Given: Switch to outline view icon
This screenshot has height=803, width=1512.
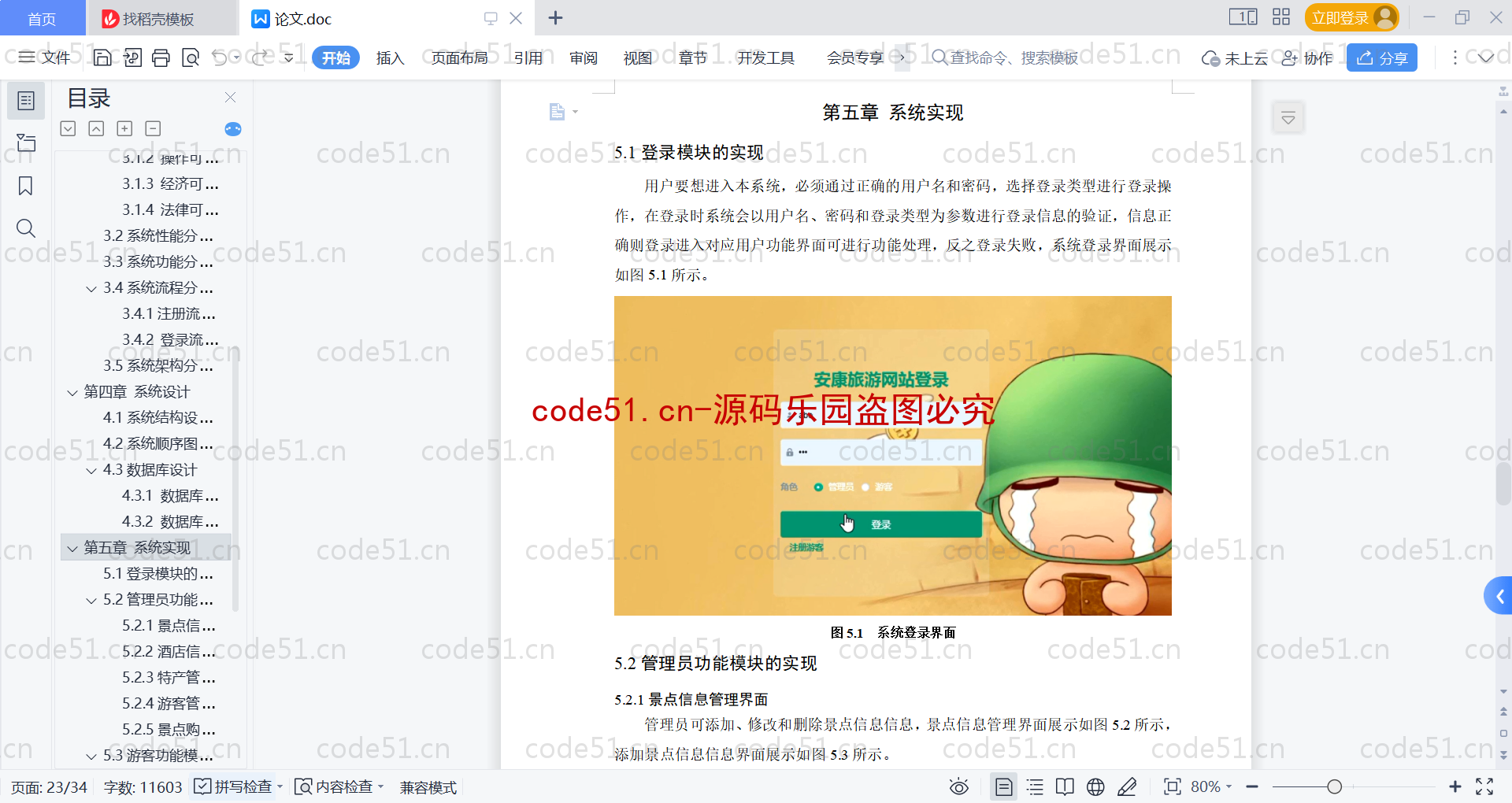Looking at the screenshot, I should point(1035,786).
